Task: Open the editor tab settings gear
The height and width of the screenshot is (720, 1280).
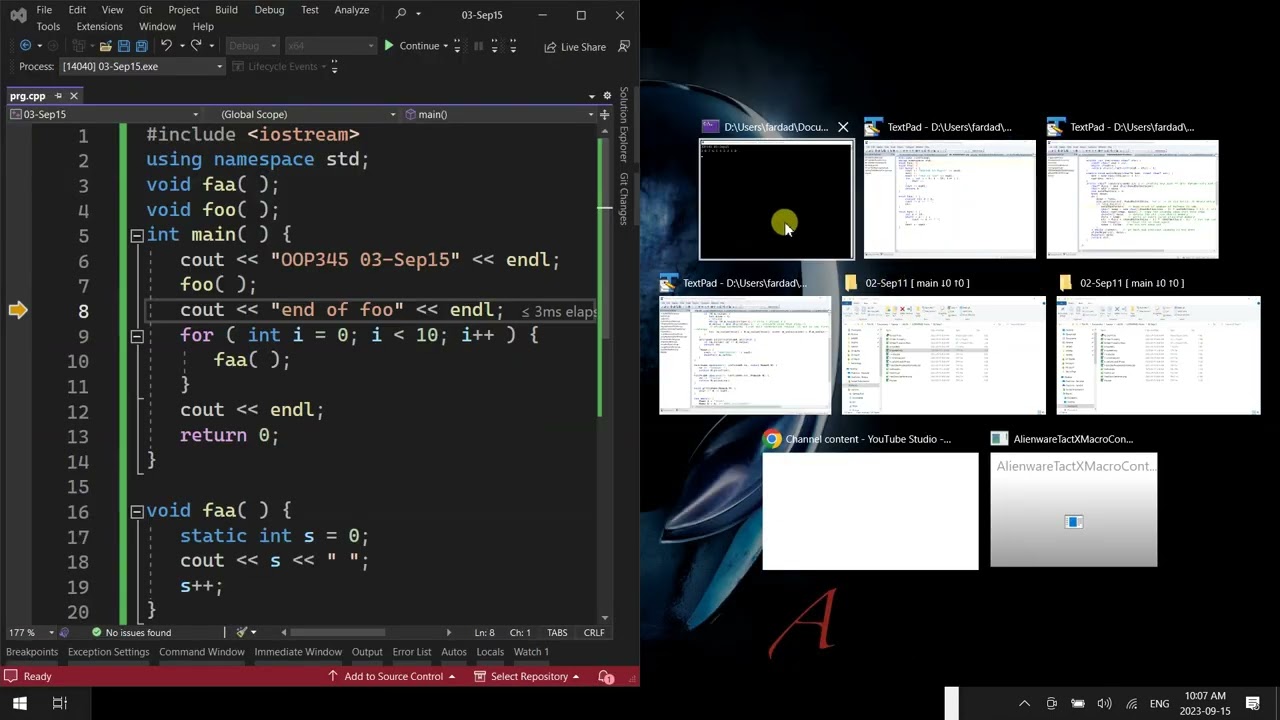Action: click(605, 96)
